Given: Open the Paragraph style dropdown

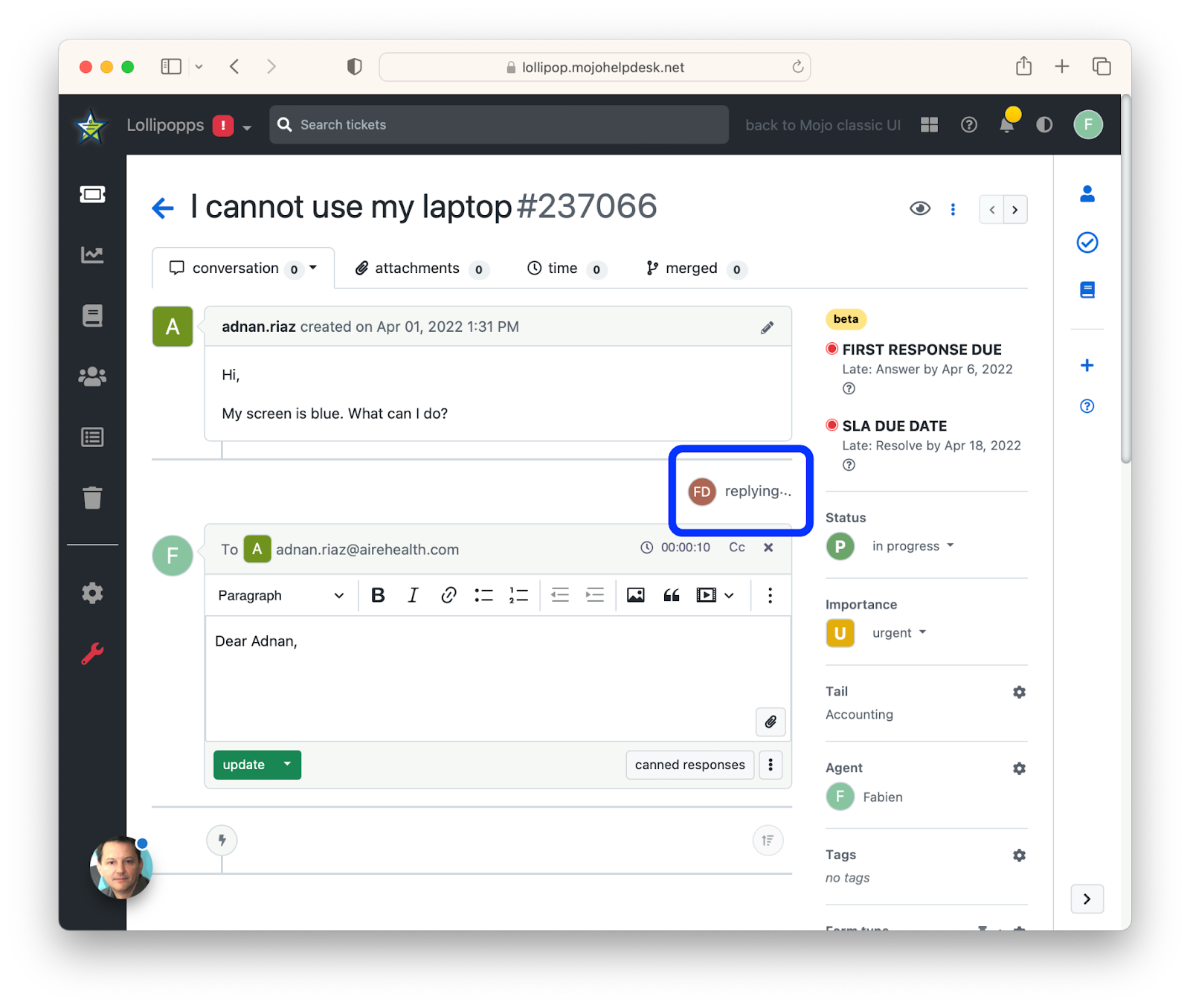Looking at the screenshot, I should [280, 595].
